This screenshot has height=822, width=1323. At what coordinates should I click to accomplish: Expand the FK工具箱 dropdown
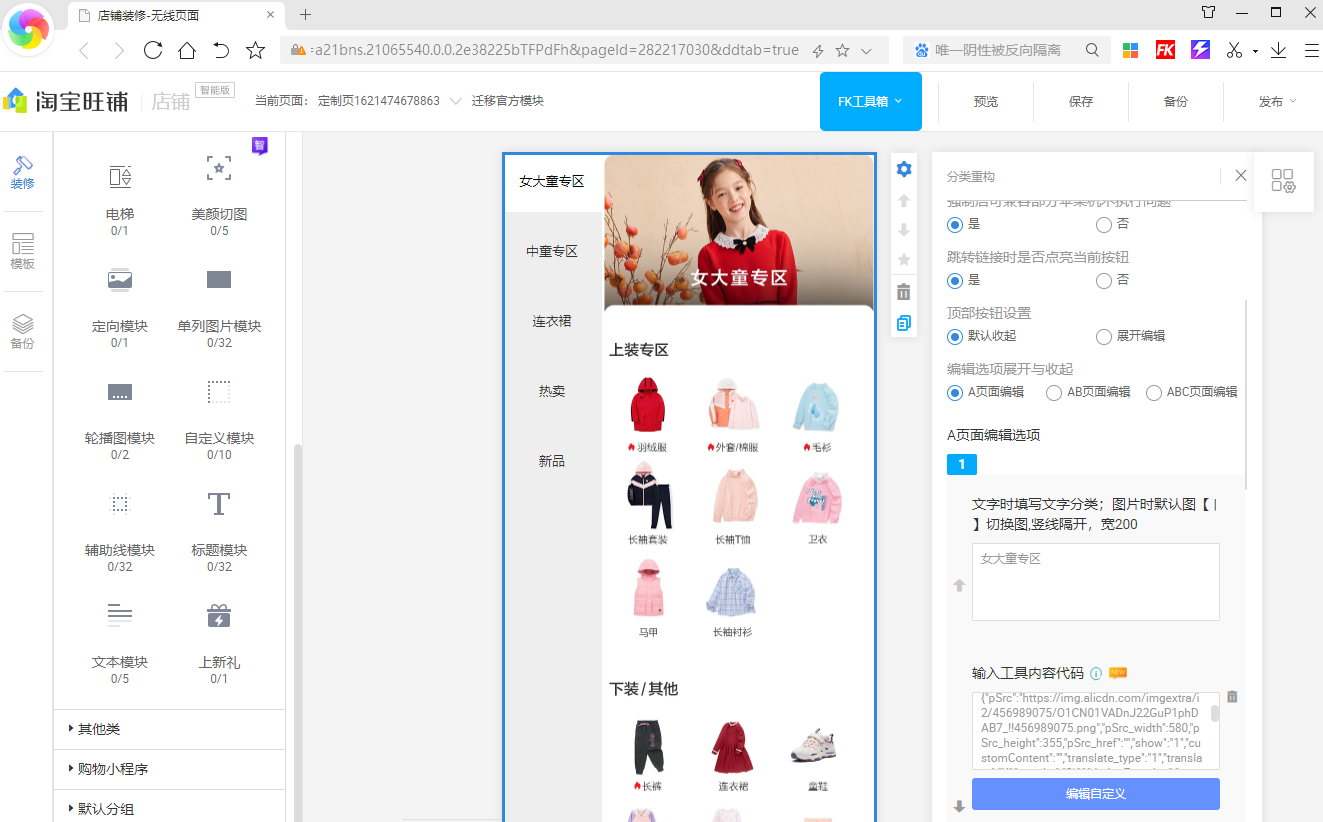click(x=870, y=101)
